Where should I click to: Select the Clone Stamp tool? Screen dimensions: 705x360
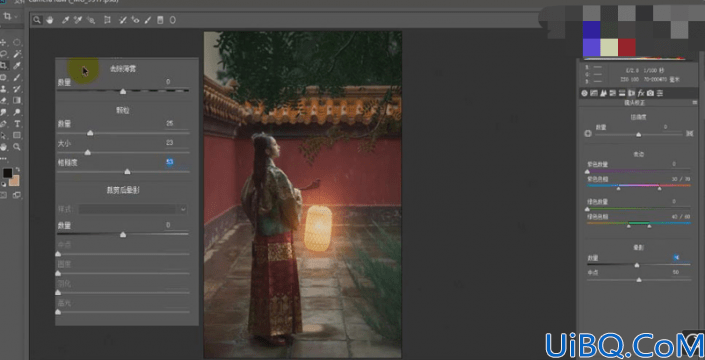4,89
